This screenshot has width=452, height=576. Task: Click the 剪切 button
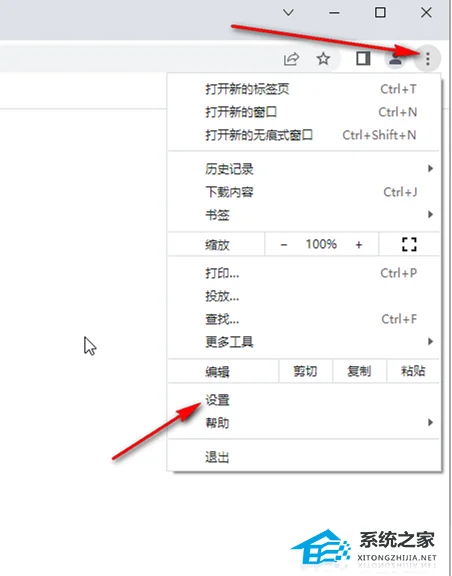click(305, 371)
